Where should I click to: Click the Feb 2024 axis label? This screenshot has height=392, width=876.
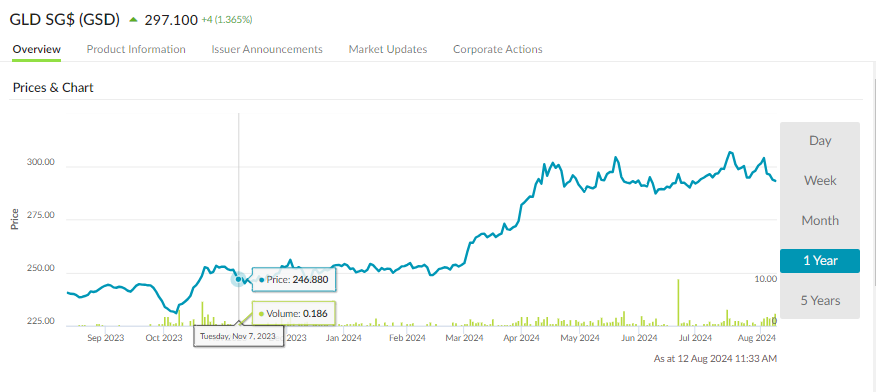click(x=407, y=338)
